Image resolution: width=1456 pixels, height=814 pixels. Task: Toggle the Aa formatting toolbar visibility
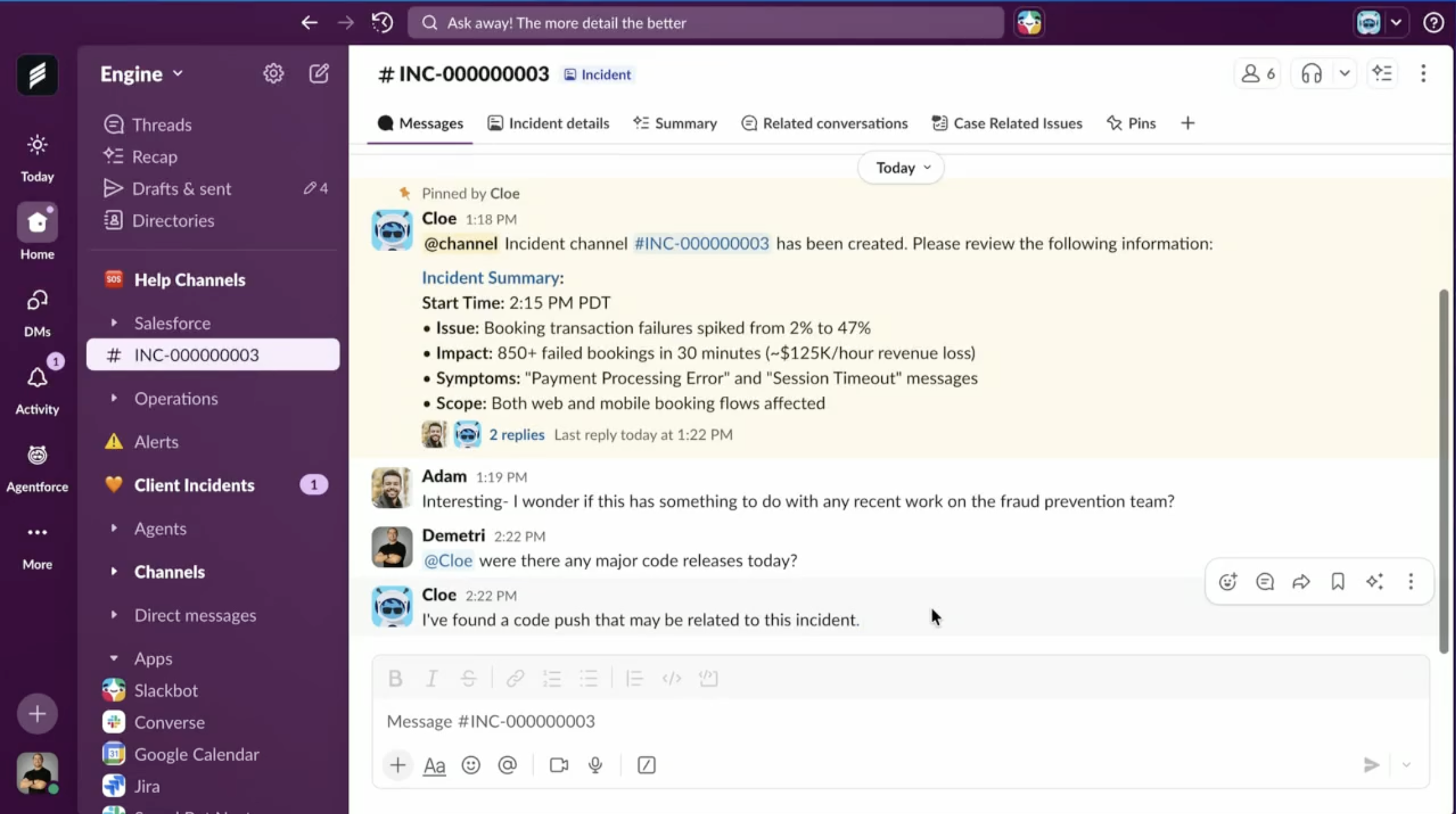pyautogui.click(x=434, y=765)
